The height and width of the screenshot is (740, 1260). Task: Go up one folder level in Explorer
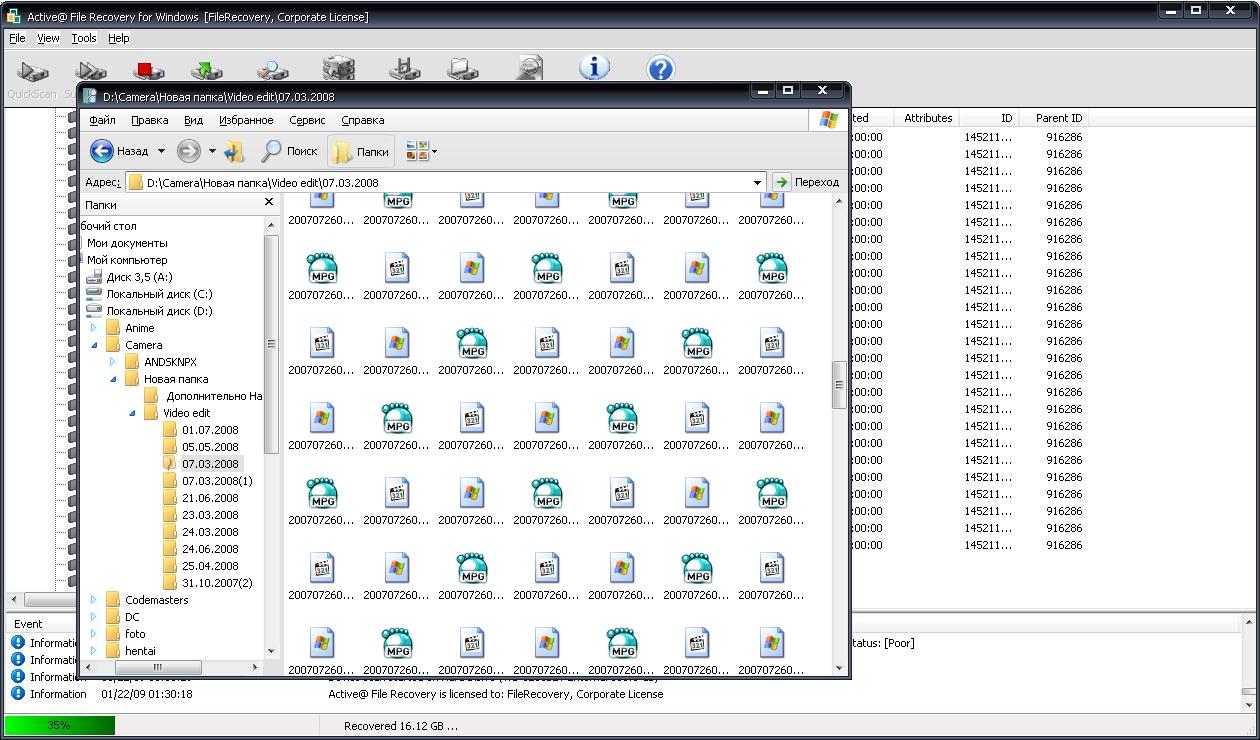234,151
